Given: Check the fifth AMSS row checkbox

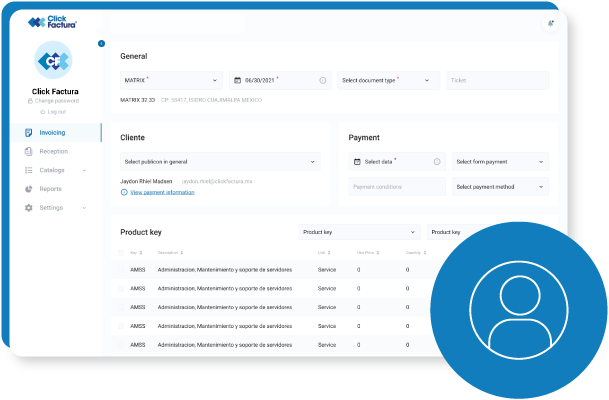Looking at the screenshot, I should 121,345.
